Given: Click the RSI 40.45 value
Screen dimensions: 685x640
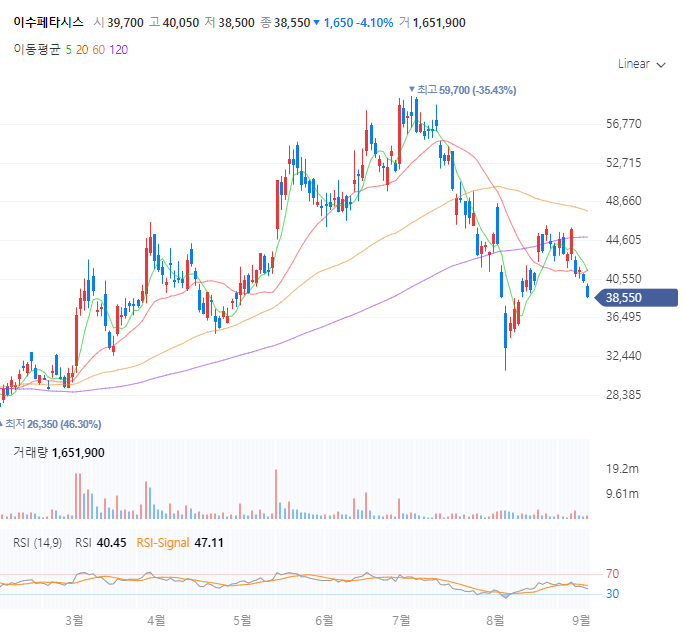Looking at the screenshot, I should (100, 543).
